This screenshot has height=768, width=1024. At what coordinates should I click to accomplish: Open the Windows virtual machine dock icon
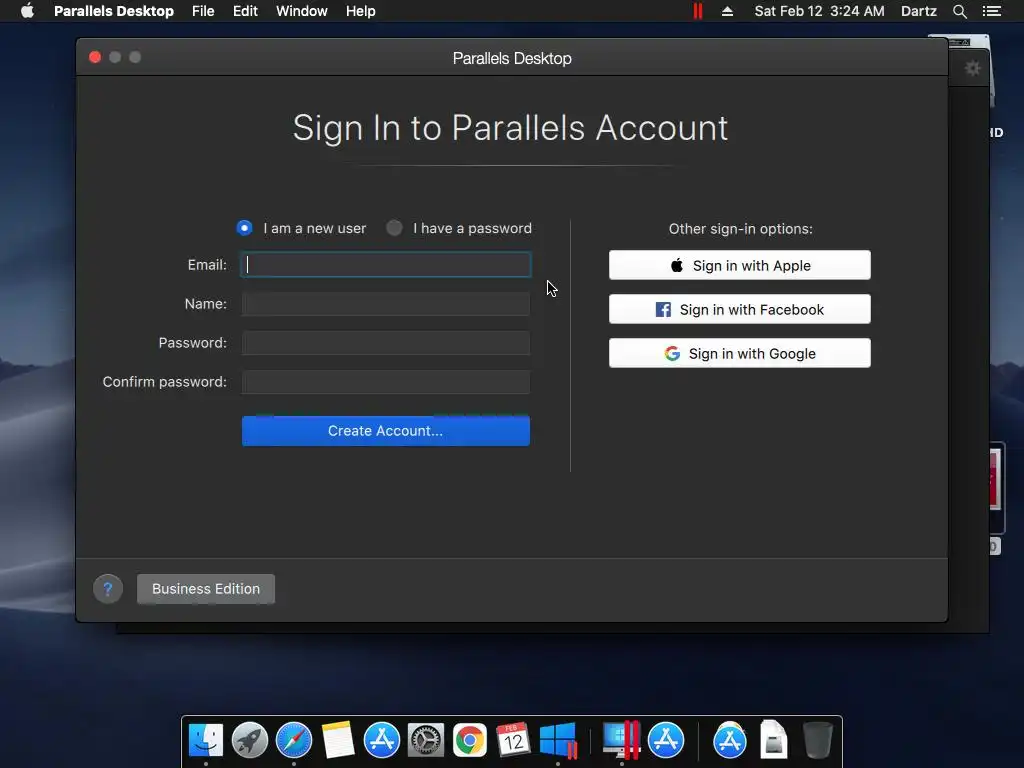point(558,740)
